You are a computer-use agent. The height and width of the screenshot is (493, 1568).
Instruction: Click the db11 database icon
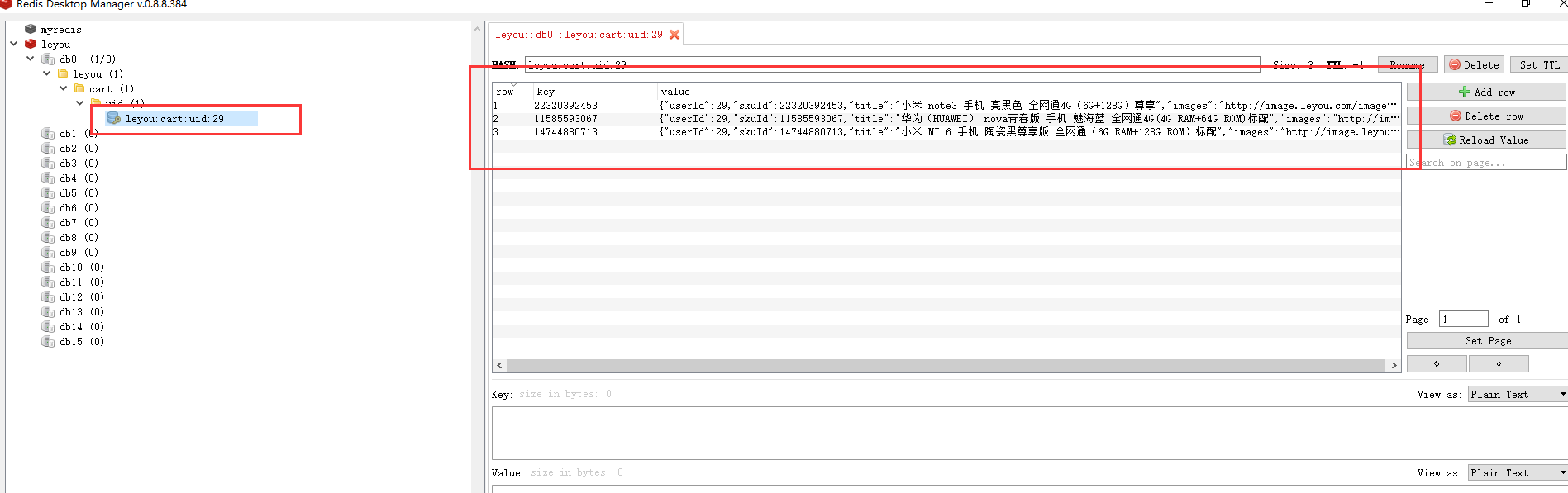(48, 282)
